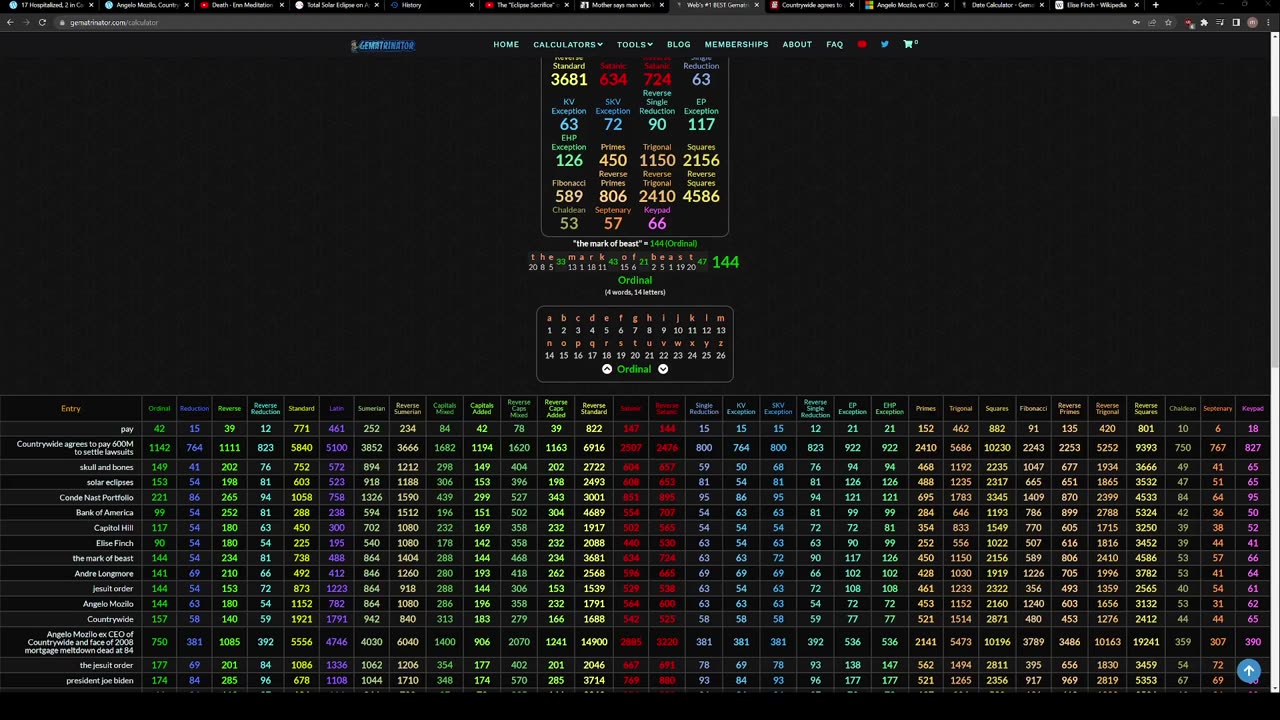Select the 'the jesuit order' entry
The image size is (1280, 720).
coord(106,665)
